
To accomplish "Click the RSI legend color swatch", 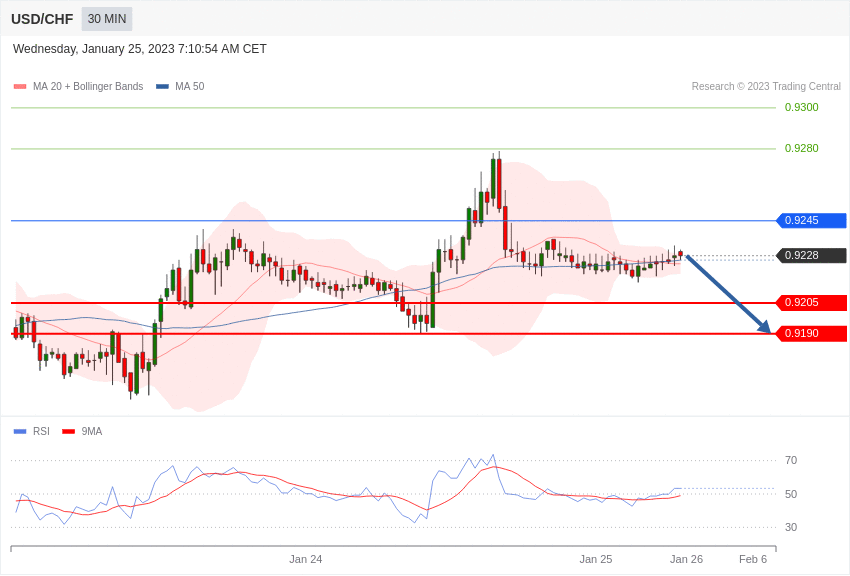I will pyautogui.click(x=20, y=432).
